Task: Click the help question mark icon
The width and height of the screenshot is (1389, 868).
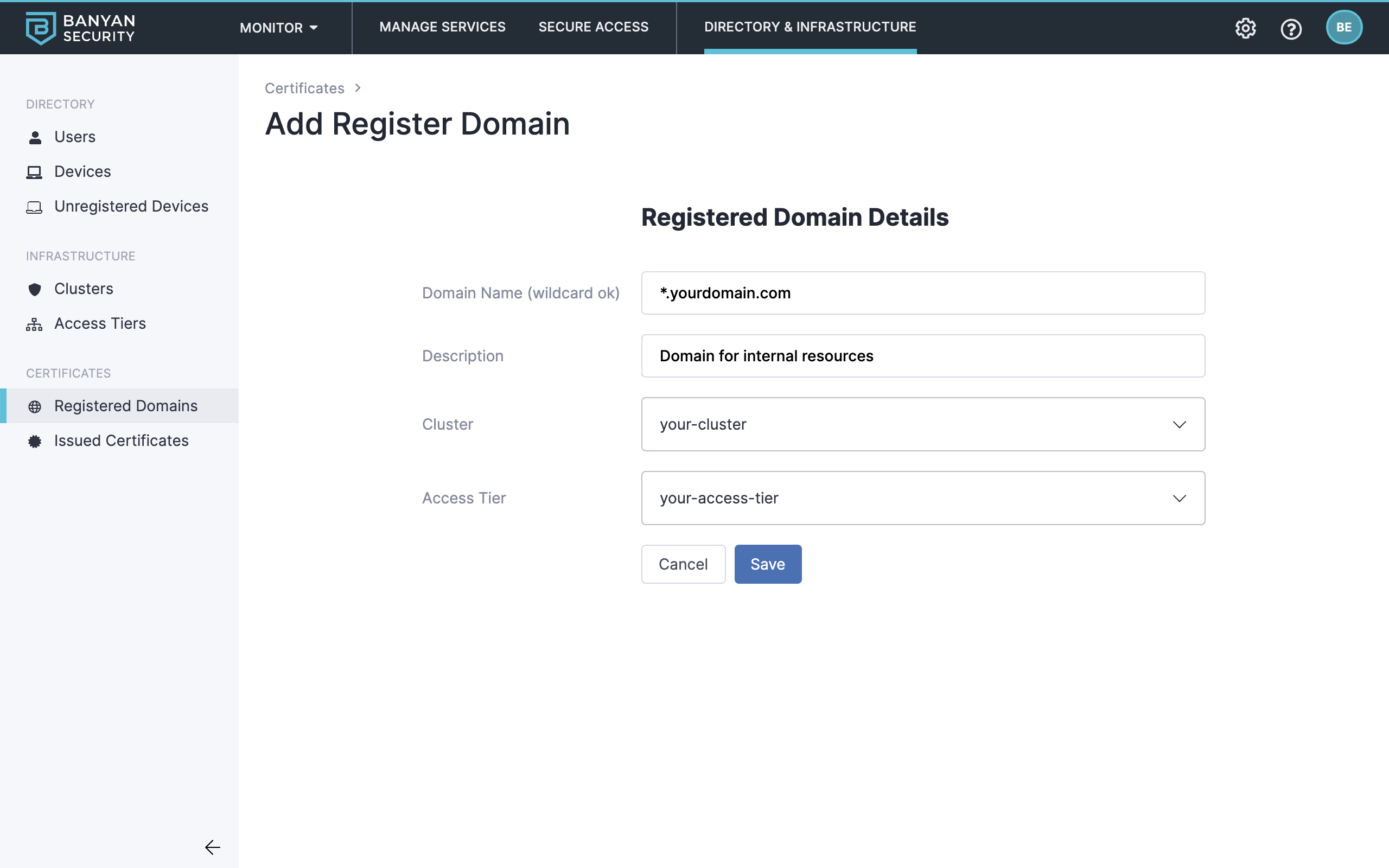Action: point(1291,28)
